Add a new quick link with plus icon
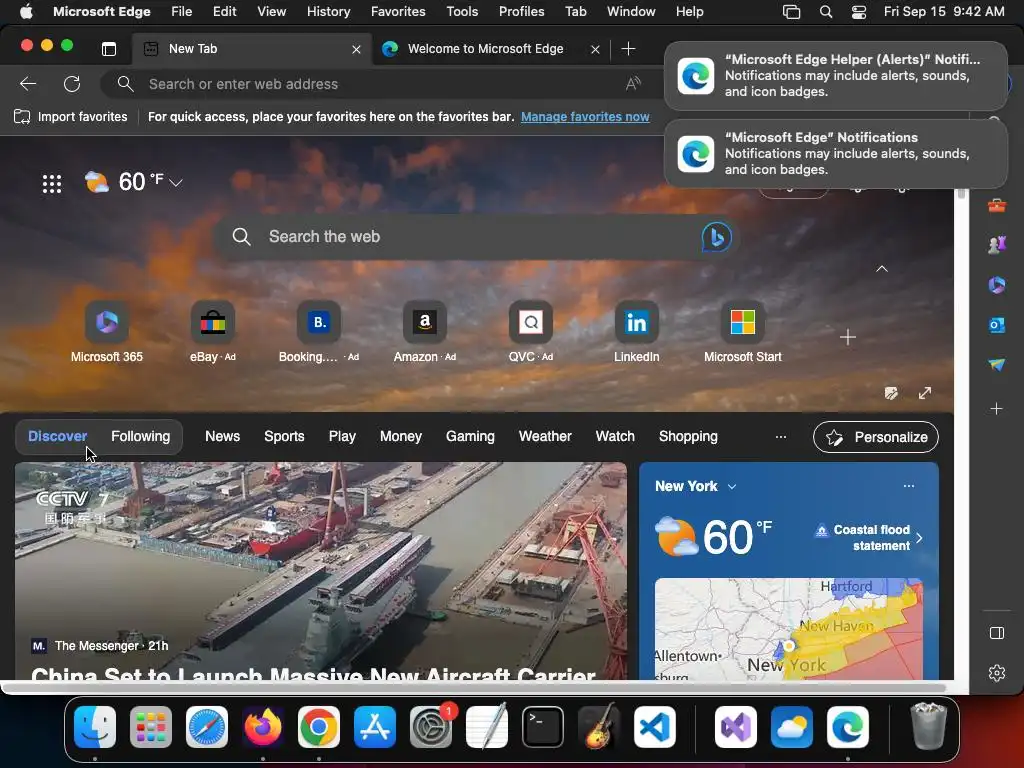The width and height of the screenshot is (1024, 768). pos(848,337)
